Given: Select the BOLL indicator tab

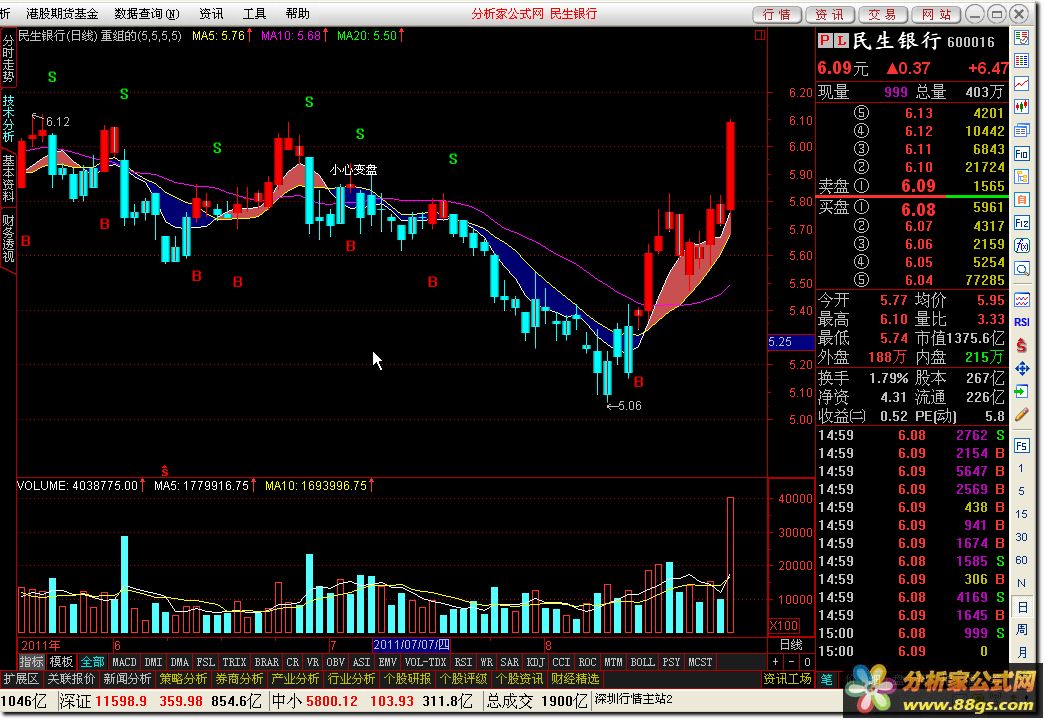Looking at the screenshot, I should click(x=642, y=662).
